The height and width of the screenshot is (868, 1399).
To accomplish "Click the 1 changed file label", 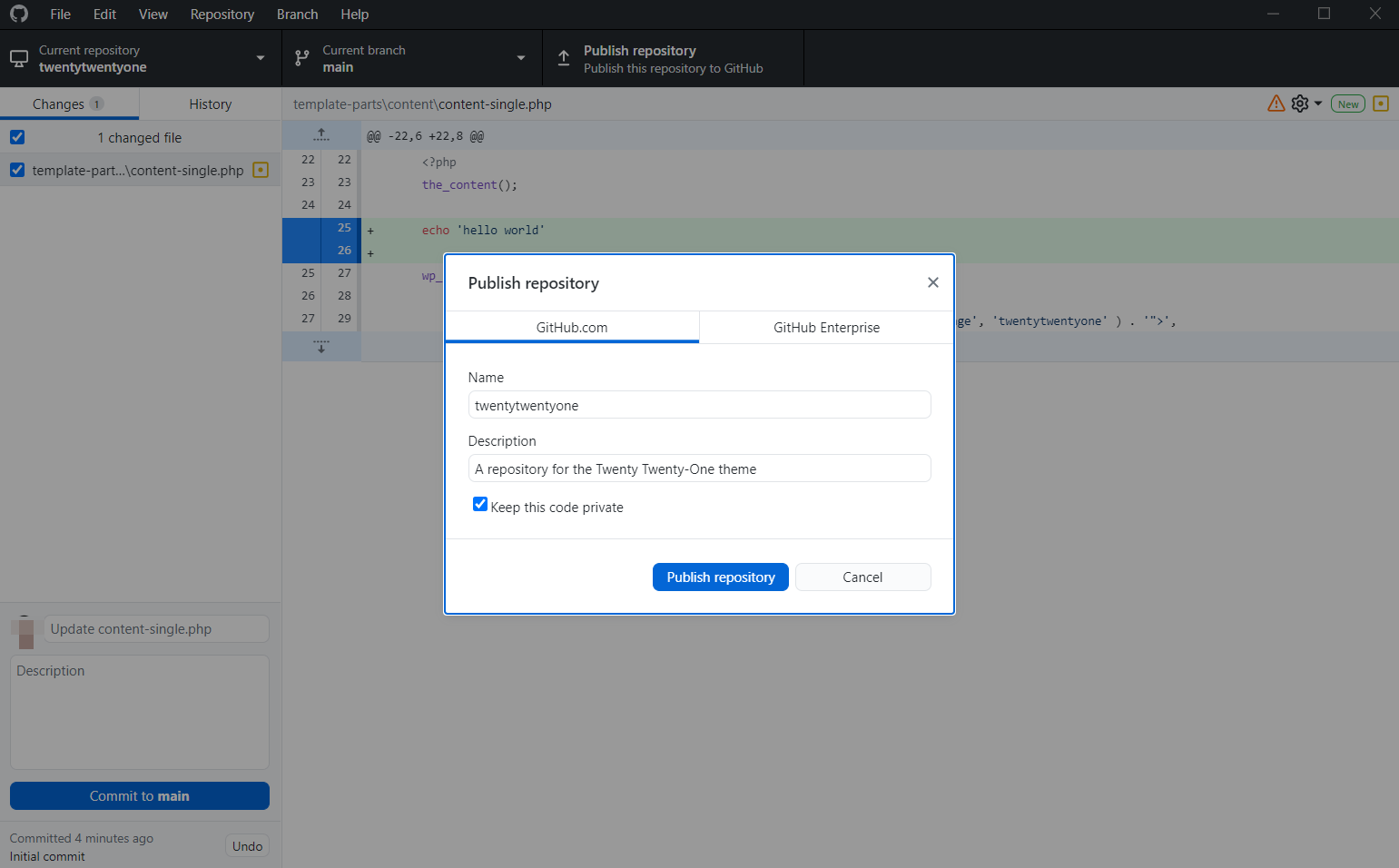I will tap(140, 137).
